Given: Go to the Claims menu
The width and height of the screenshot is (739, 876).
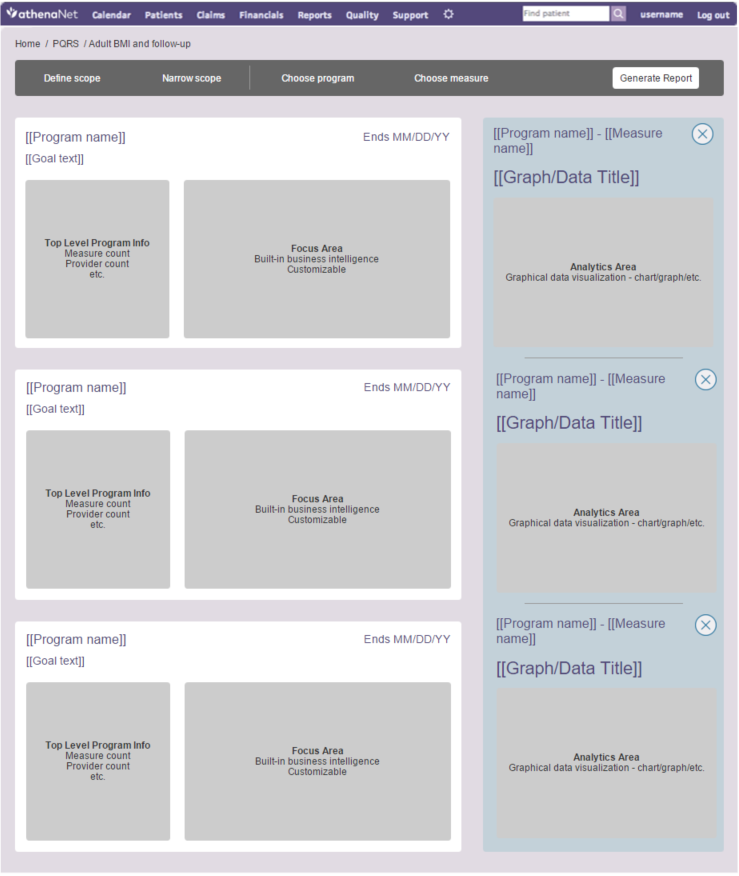Looking at the screenshot, I should (x=210, y=15).
